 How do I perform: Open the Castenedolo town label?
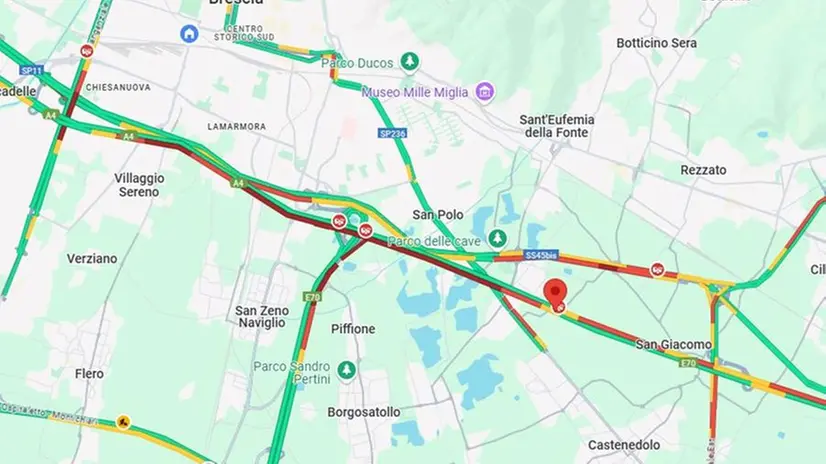point(624,445)
